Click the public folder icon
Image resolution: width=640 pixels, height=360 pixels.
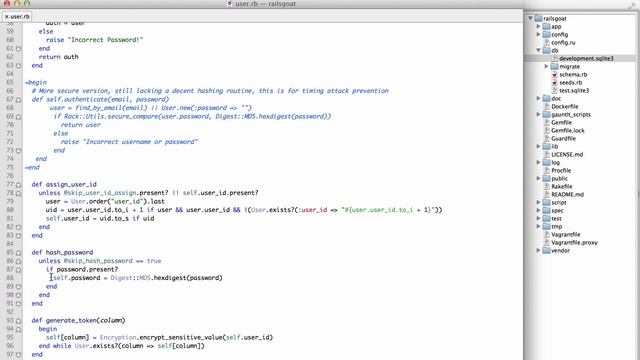pos(547,178)
